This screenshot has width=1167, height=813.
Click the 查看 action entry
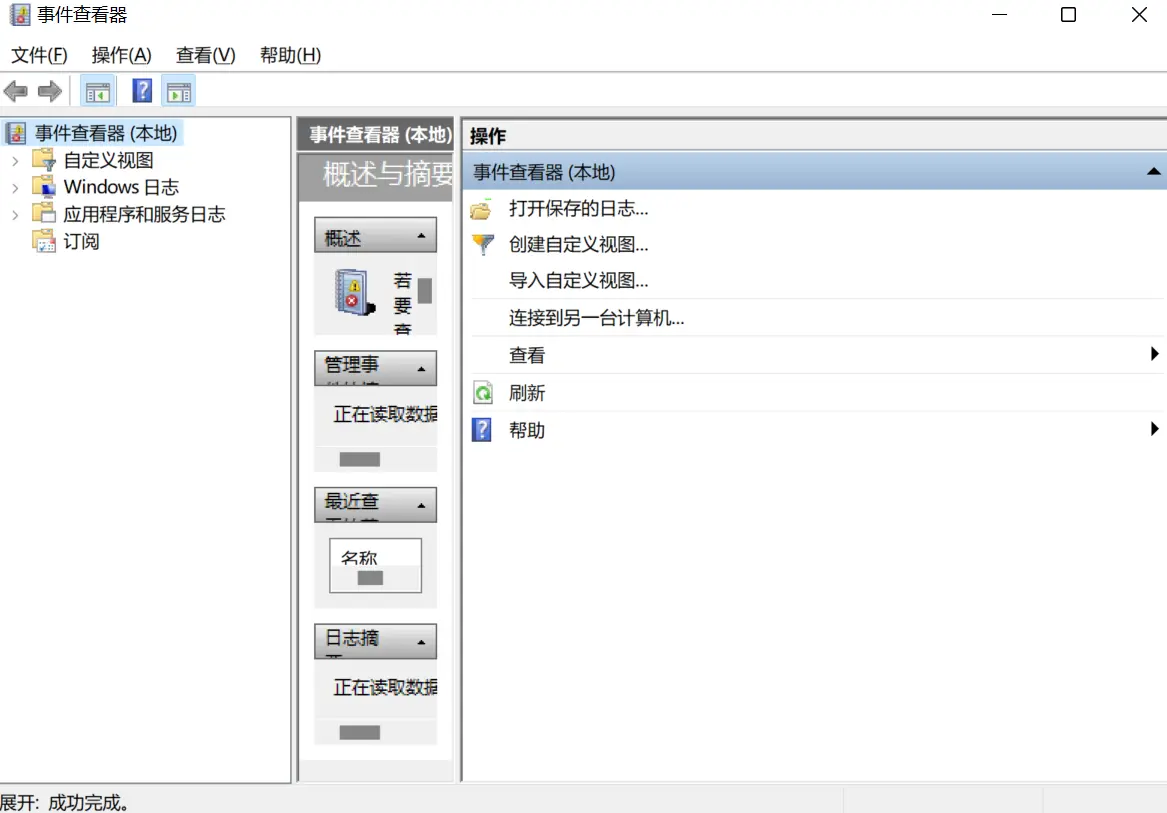(x=527, y=355)
